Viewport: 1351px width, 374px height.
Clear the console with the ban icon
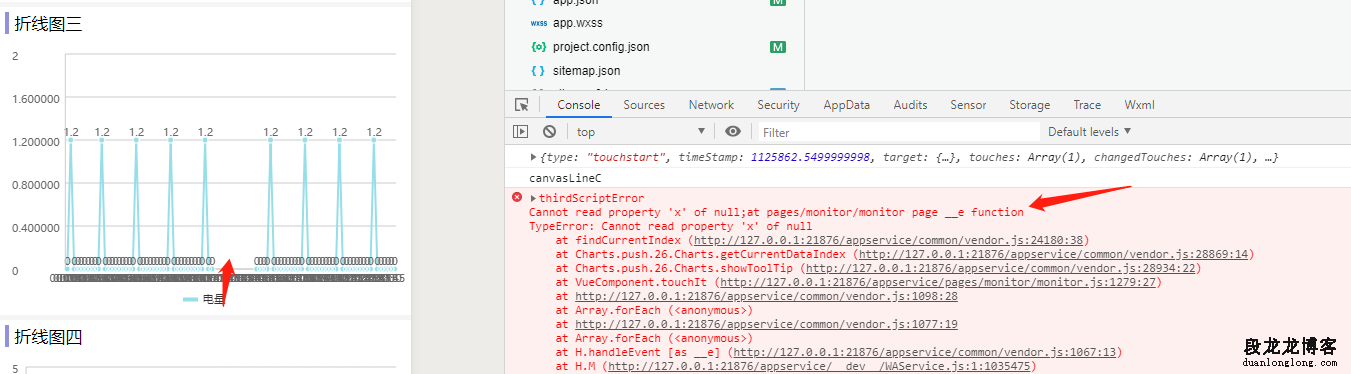coord(549,132)
